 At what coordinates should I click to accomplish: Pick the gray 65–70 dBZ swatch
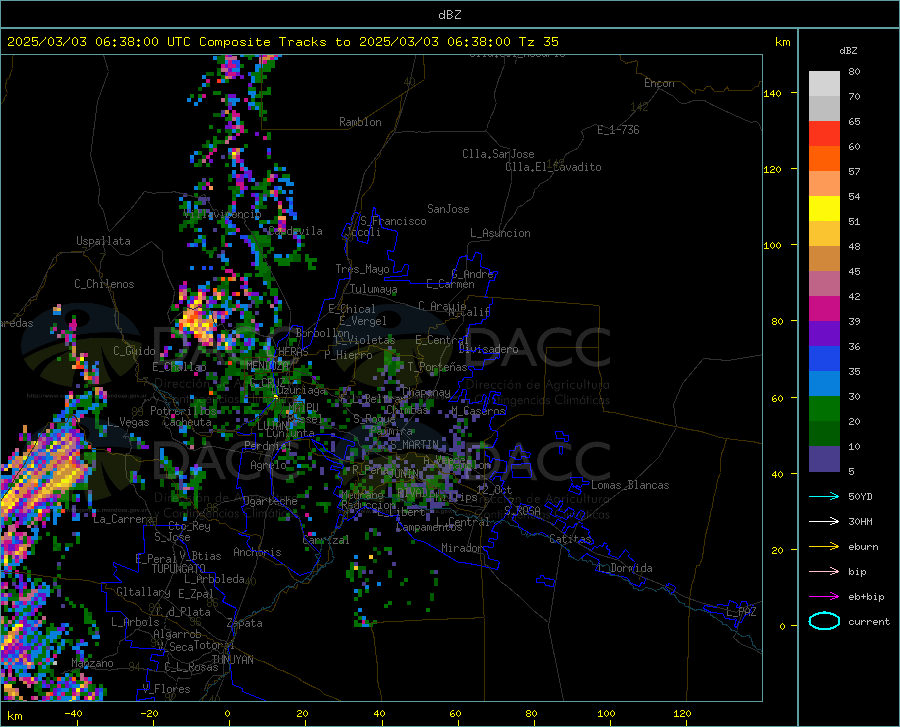coord(824,109)
